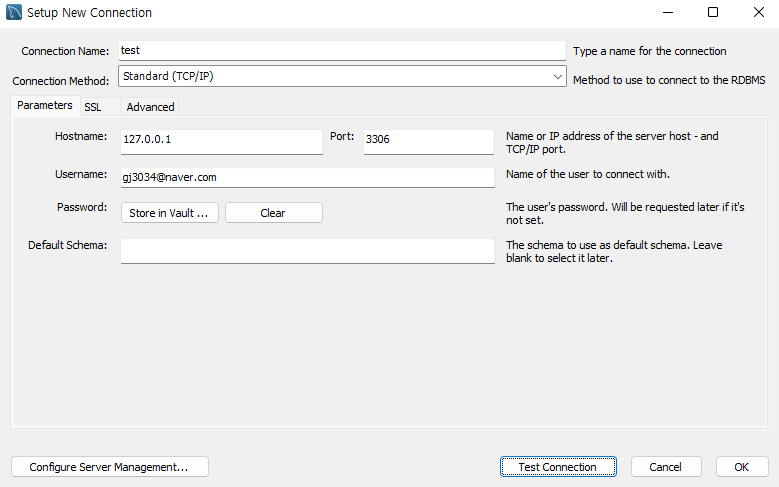Maximize the Setup New Connection window
The height and width of the screenshot is (487, 779).
(713, 12)
